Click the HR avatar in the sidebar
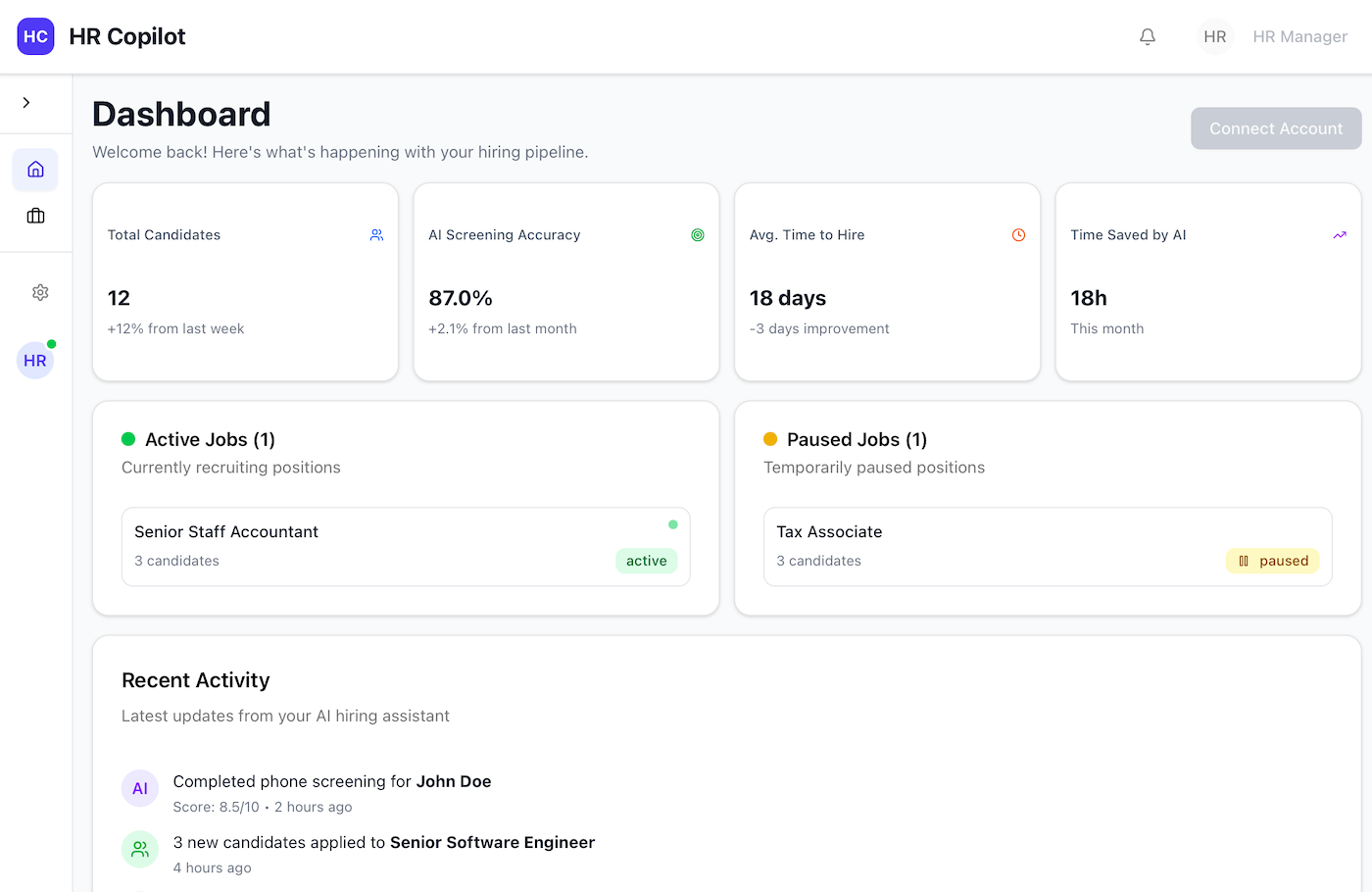This screenshot has height=892, width=1372. 35,361
